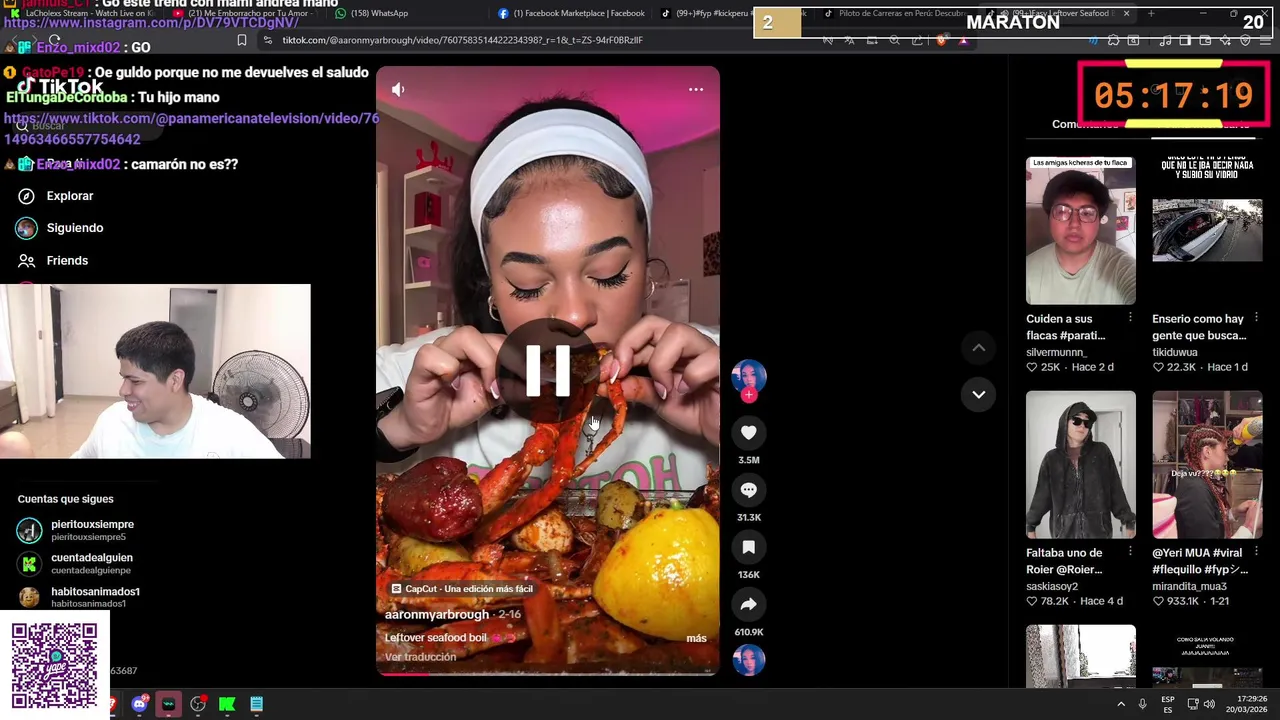1280x720 pixels.
Task: Share the video with the arrow icon
Action: 748,604
